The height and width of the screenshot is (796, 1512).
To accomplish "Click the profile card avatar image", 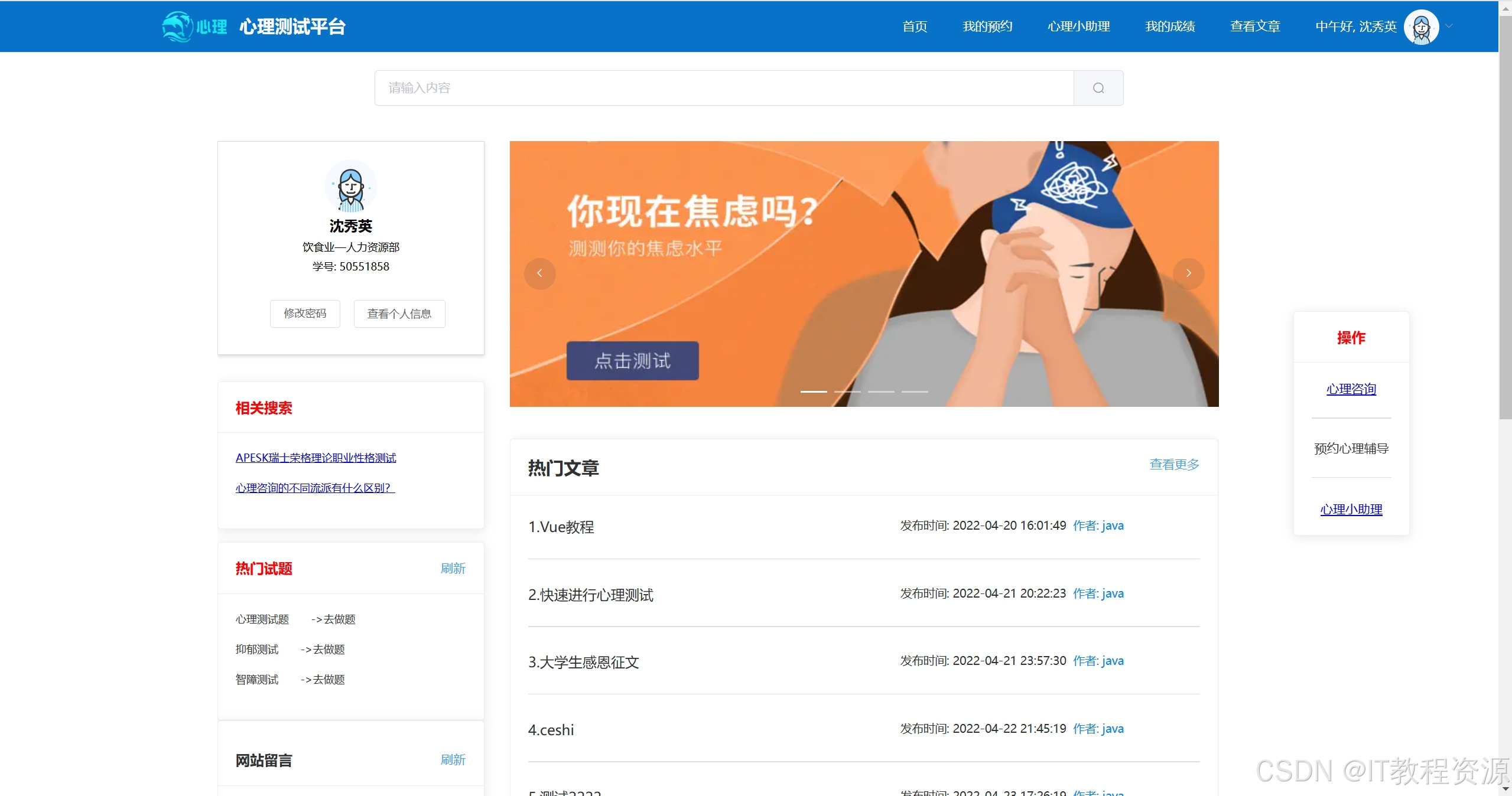I will click(x=350, y=187).
